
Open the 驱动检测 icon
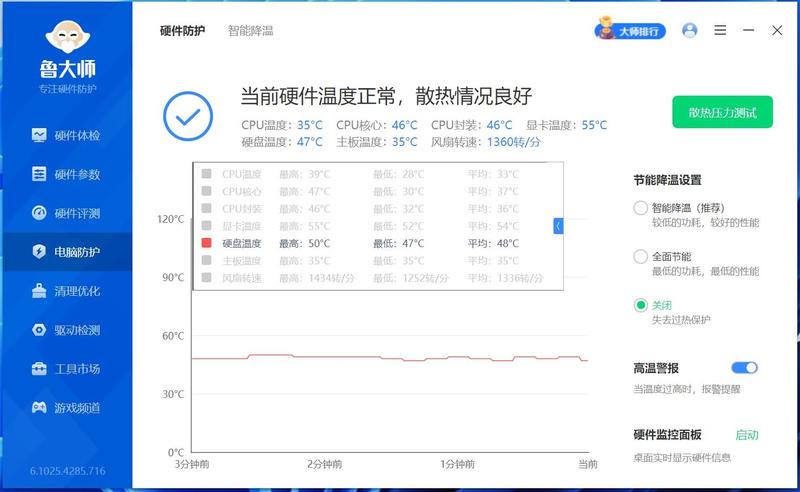[x=39, y=330]
